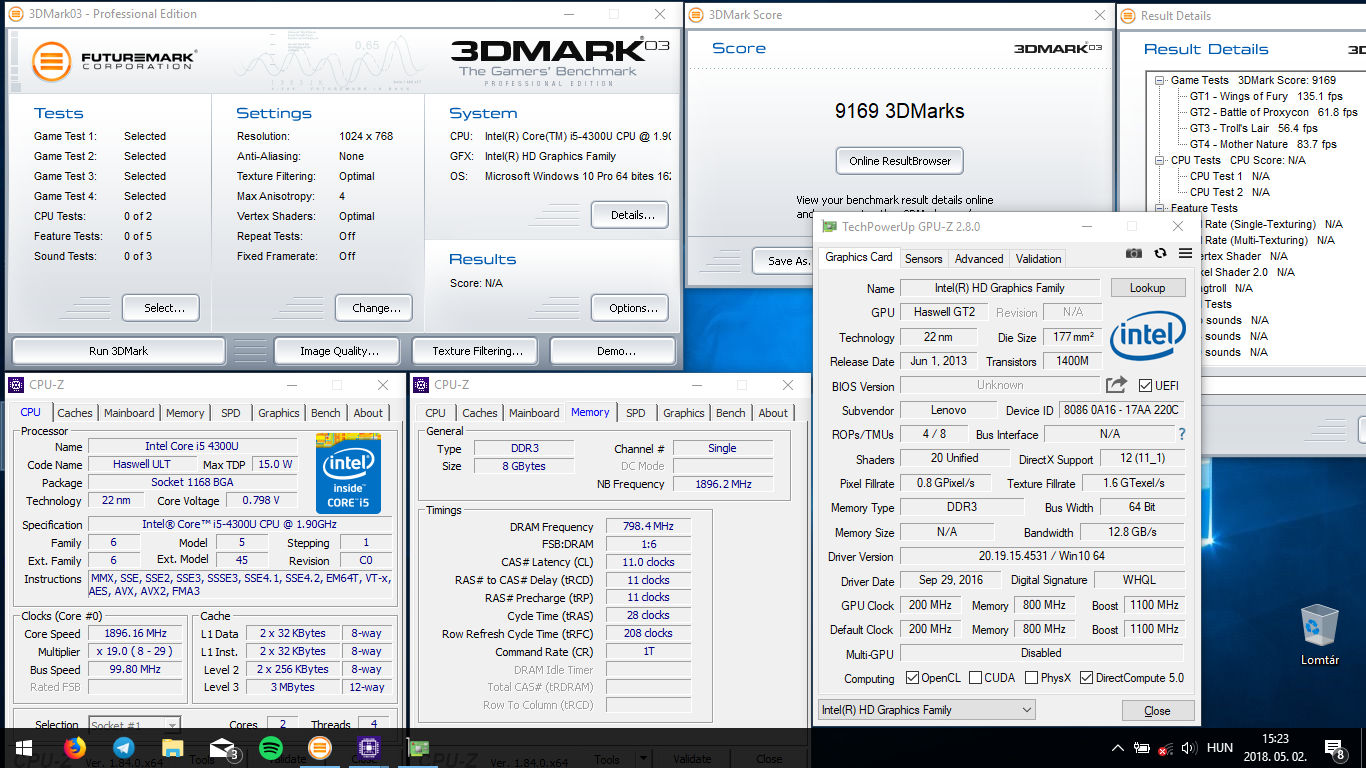Click the Futuremark Corporation logo

click(113, 61)
